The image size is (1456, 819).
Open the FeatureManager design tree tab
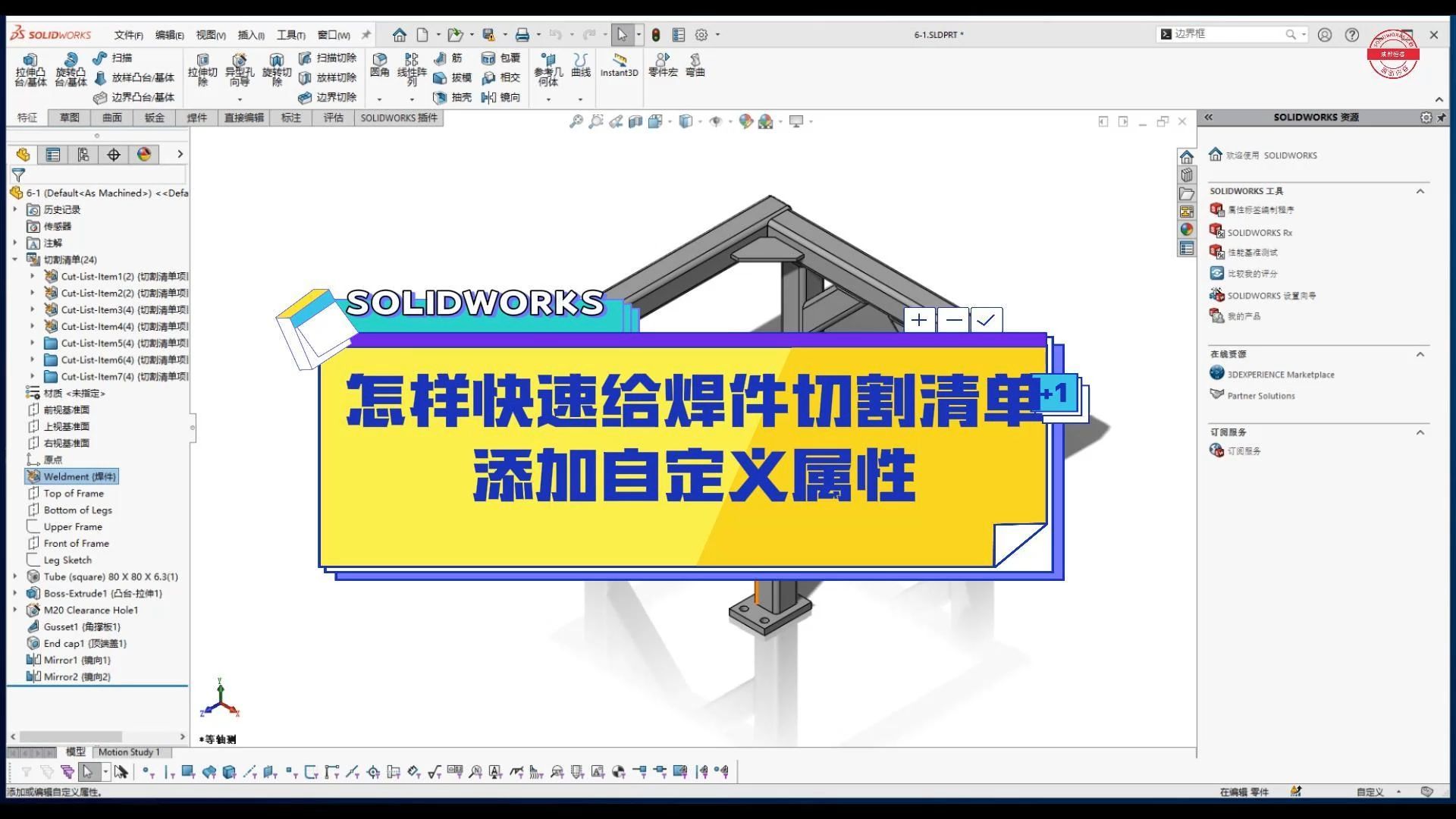click(x=23, y=155)
